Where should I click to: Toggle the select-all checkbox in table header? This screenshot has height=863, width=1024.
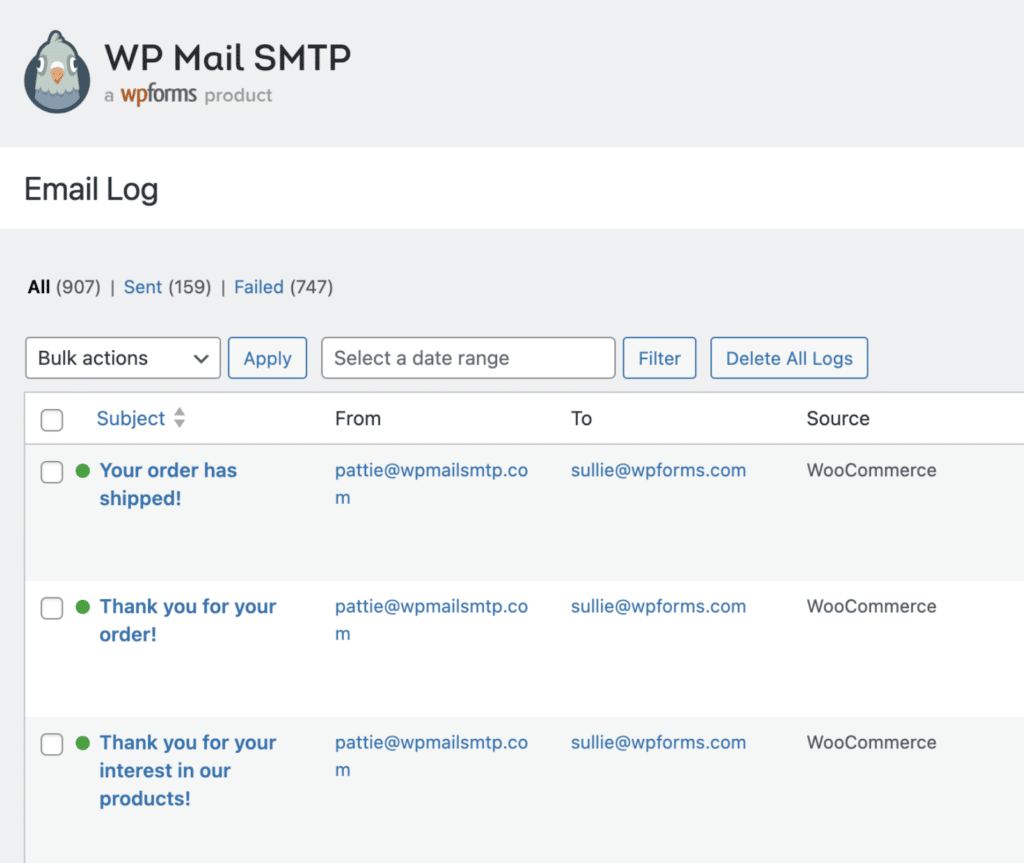tap(52, 419)
